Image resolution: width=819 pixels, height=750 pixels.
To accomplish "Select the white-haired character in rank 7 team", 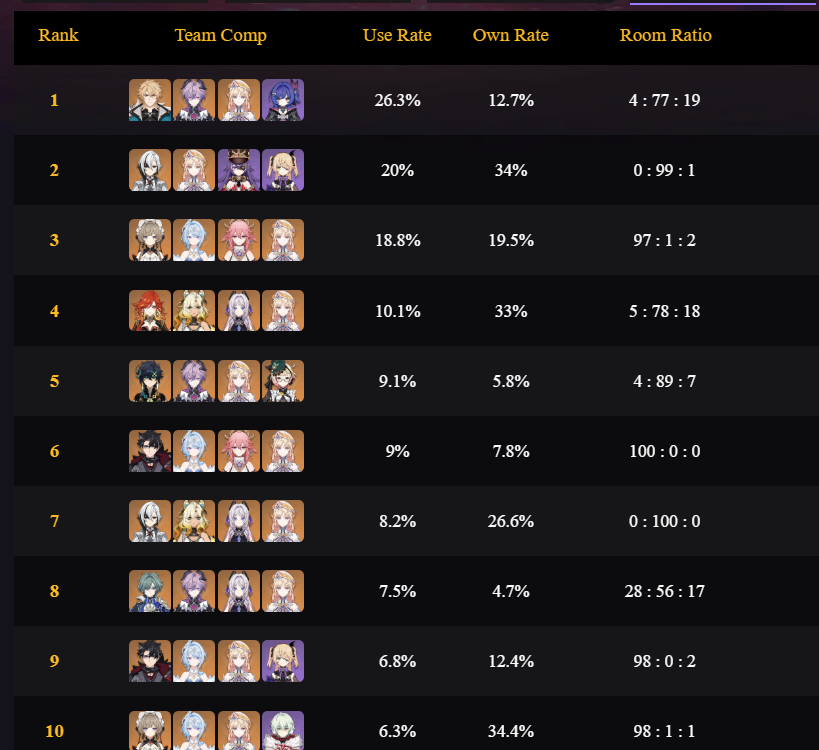I will [150, 521].
